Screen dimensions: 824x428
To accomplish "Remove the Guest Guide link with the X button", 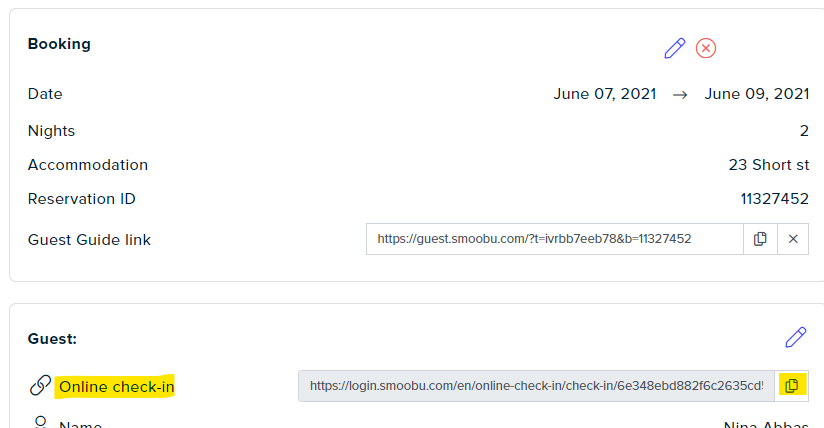I will pos(793,239).
